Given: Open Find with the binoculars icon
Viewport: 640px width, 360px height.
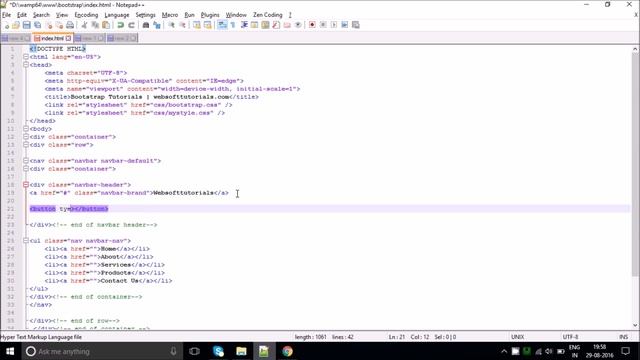Looking at the screenshot, I should pos(146,25).
